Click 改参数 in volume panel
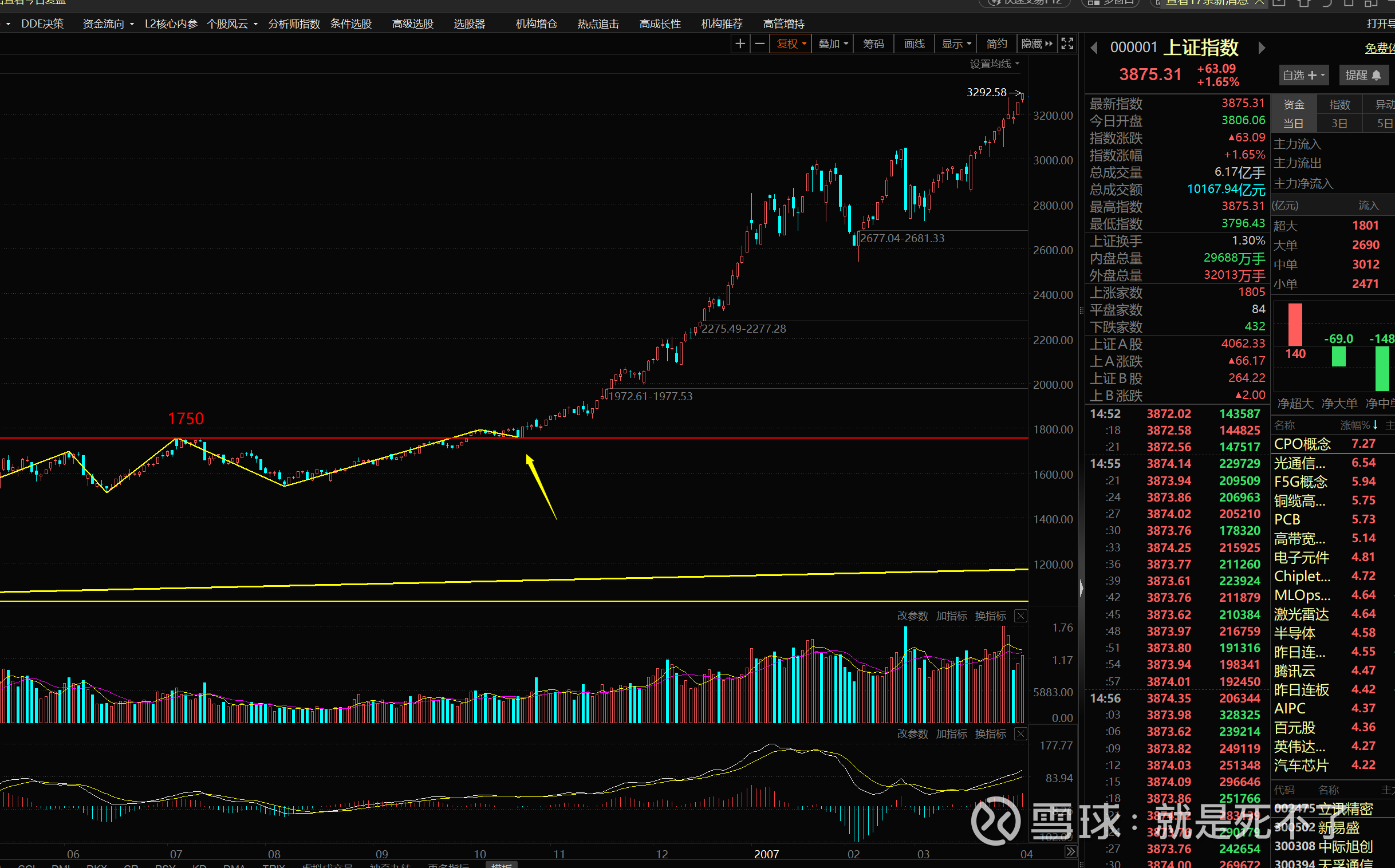The height and width of the screenshot is (868, 1395). click(x=912, y=616)
